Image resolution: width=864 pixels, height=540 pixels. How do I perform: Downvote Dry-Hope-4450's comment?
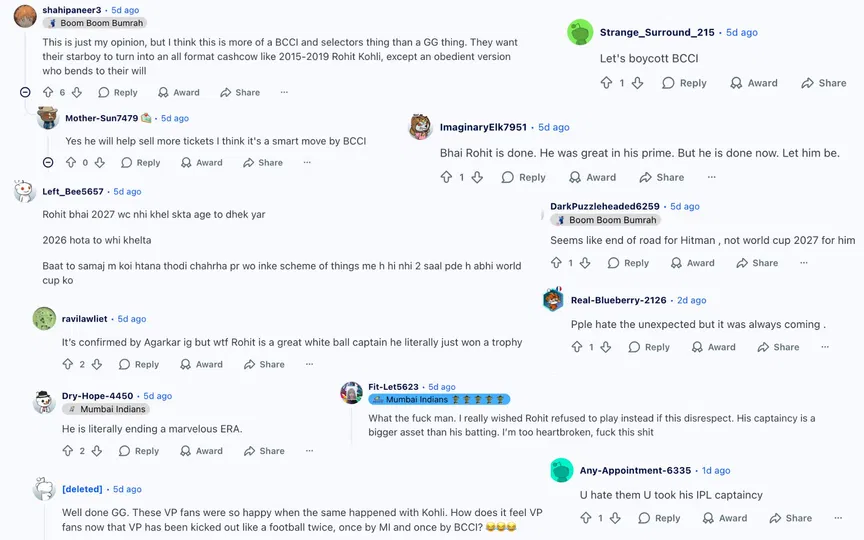[x=97, y=451]
